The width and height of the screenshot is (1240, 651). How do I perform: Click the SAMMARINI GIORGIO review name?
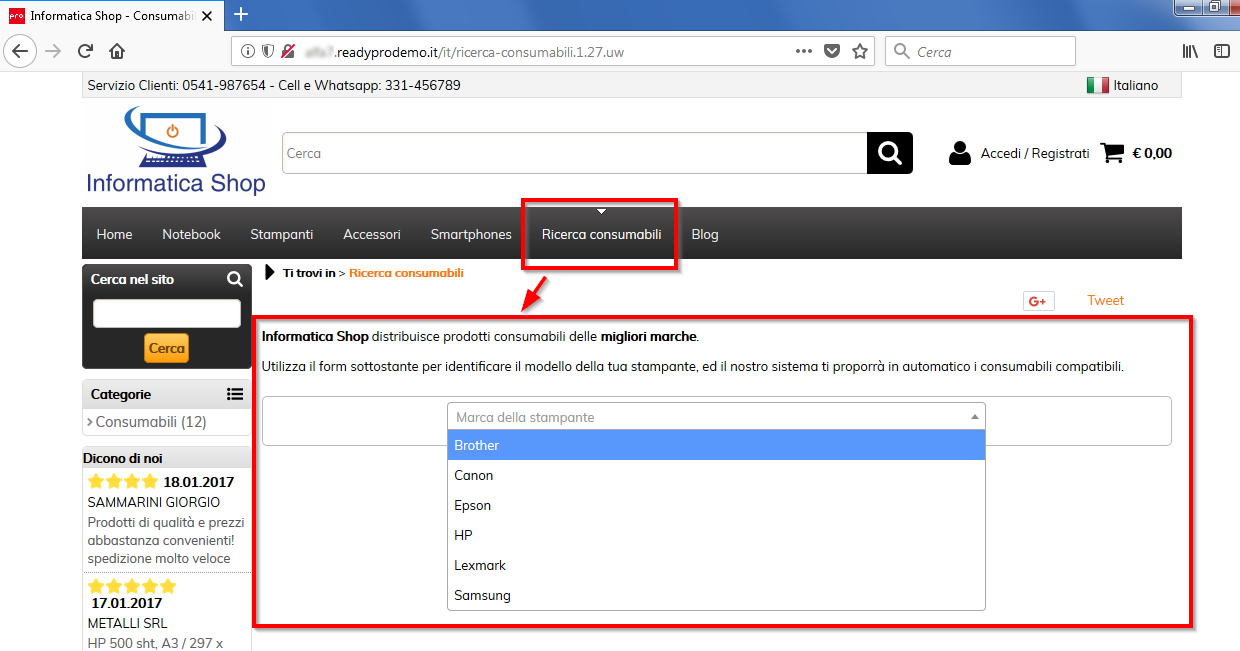click(154, 502)
